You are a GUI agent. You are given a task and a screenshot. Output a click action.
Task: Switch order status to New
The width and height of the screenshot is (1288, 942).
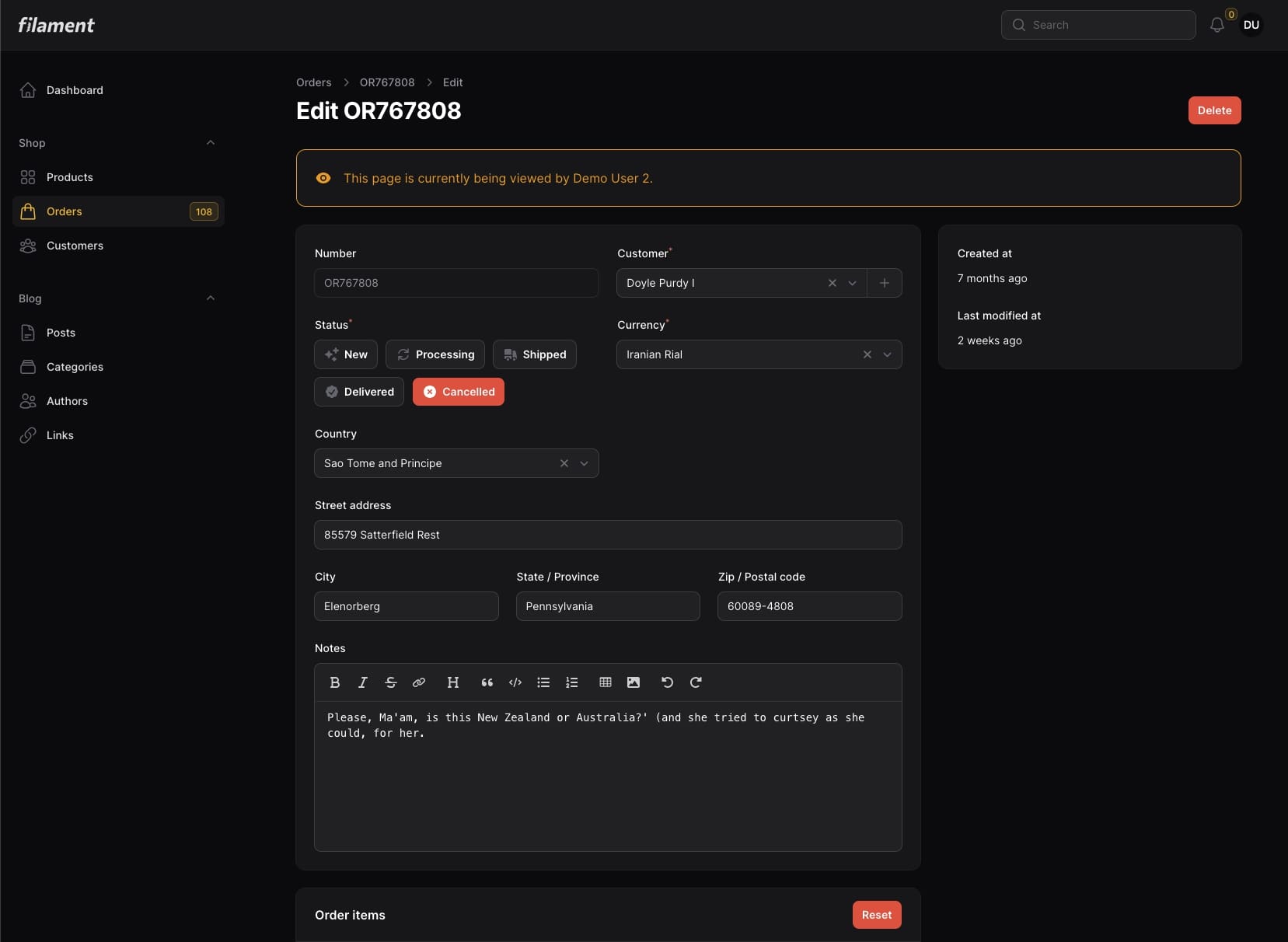click(345, 354)
